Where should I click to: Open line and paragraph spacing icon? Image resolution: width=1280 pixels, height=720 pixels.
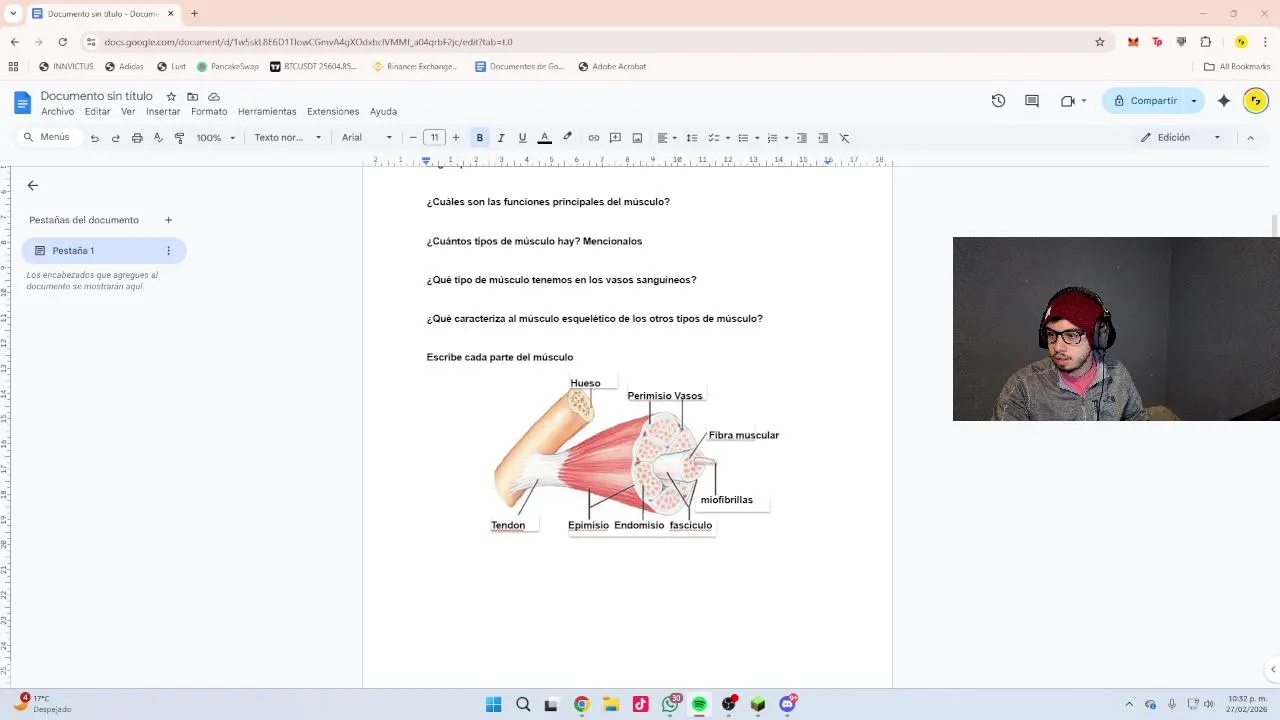[692, 138]
